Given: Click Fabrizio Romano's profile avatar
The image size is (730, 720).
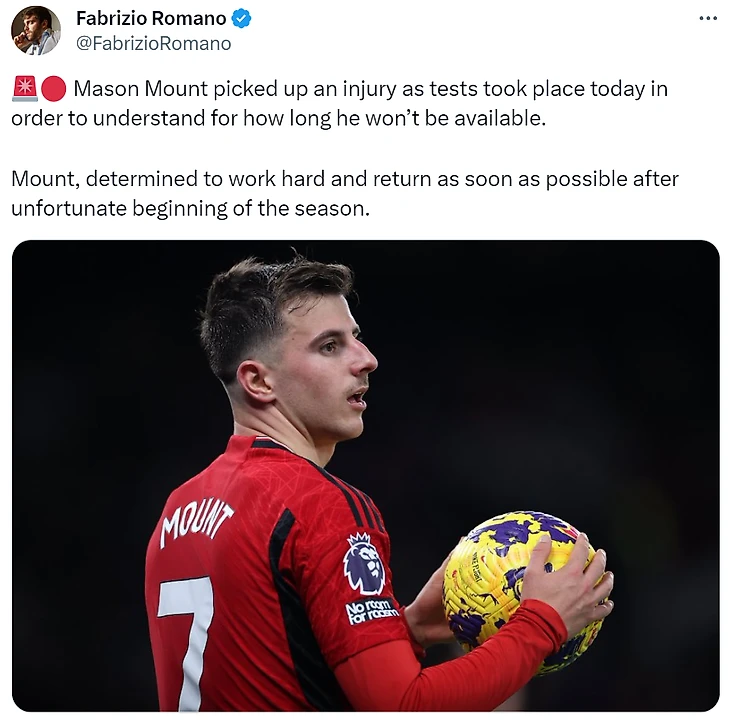Looking at the screenshot, I should point(36,31).
